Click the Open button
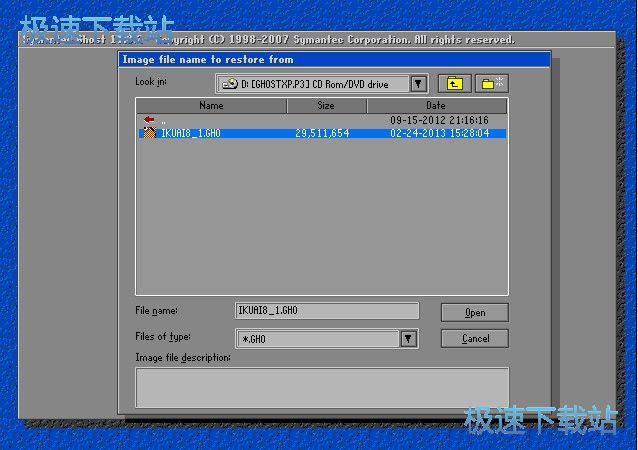 (474, 312)
